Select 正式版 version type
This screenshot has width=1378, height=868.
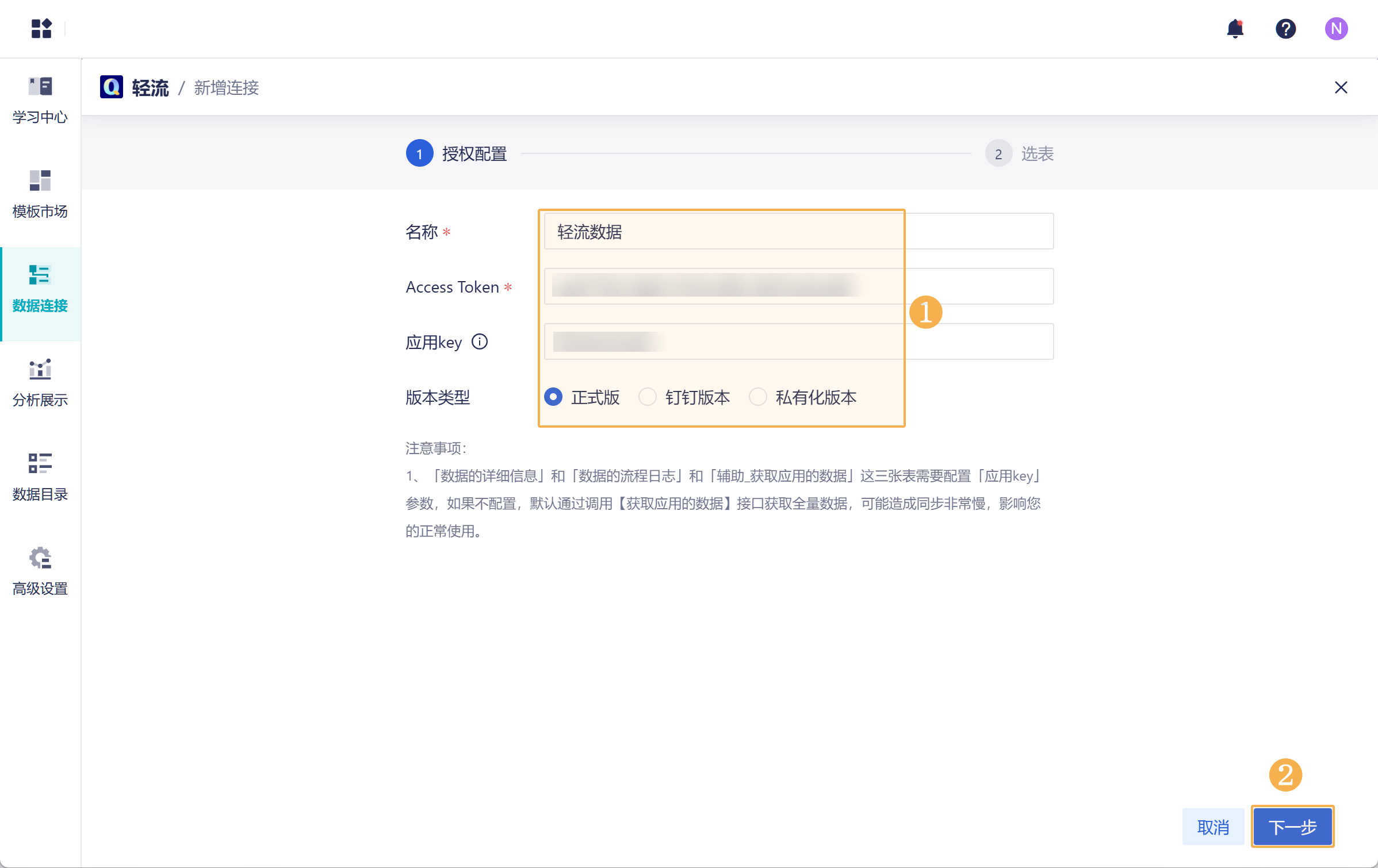tap(553, 397)
